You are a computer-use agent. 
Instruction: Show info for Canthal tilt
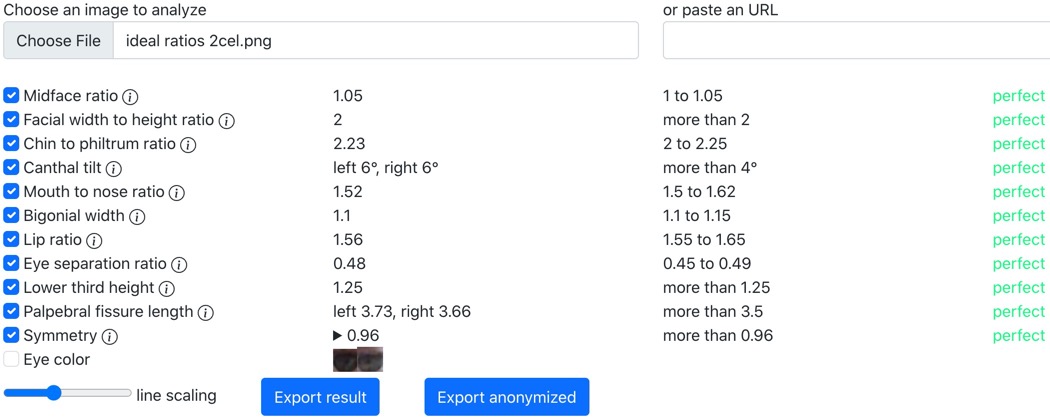click(114, 169)
